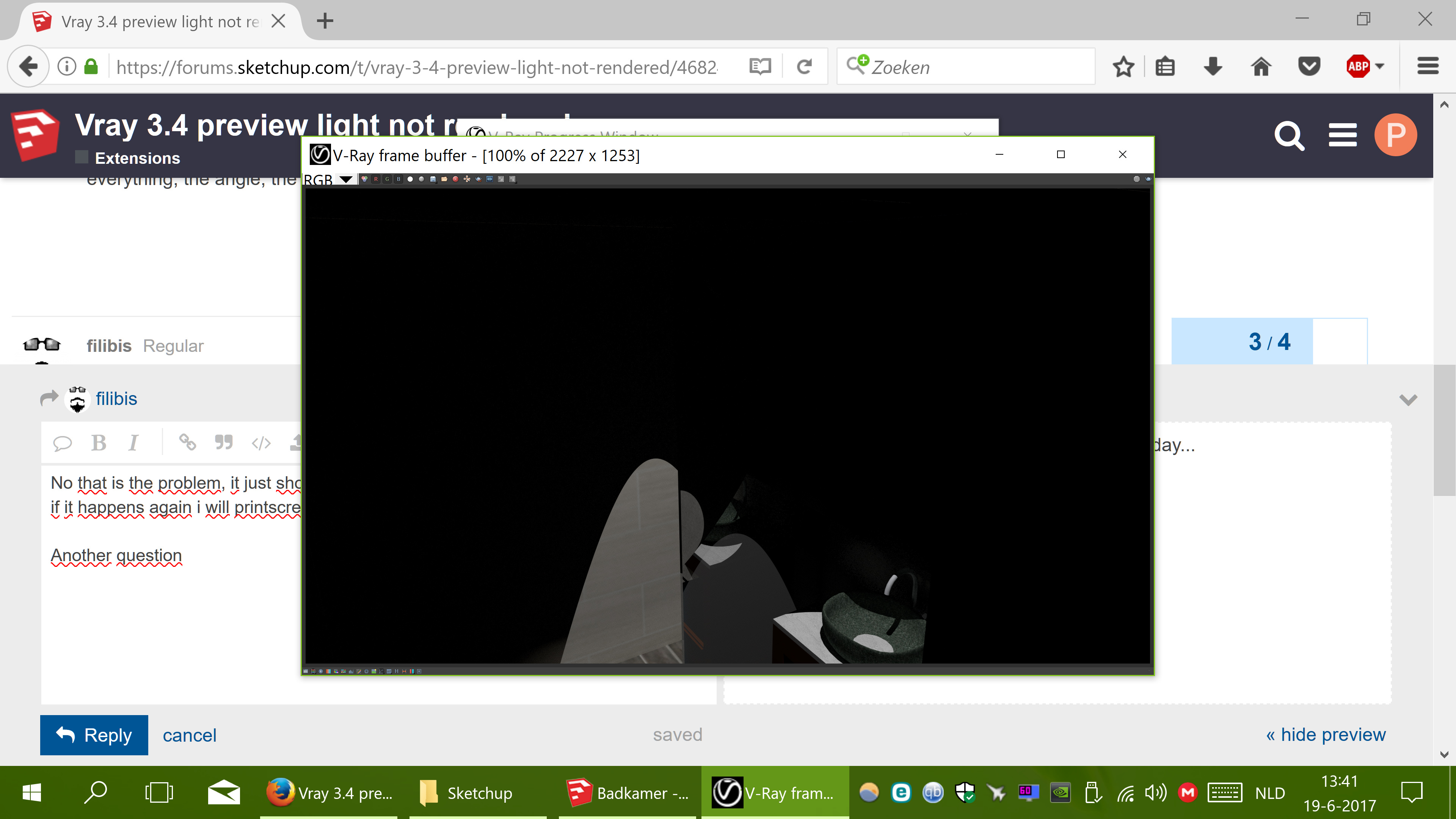
Task: Reload the forum page
Action: point(804,67)
